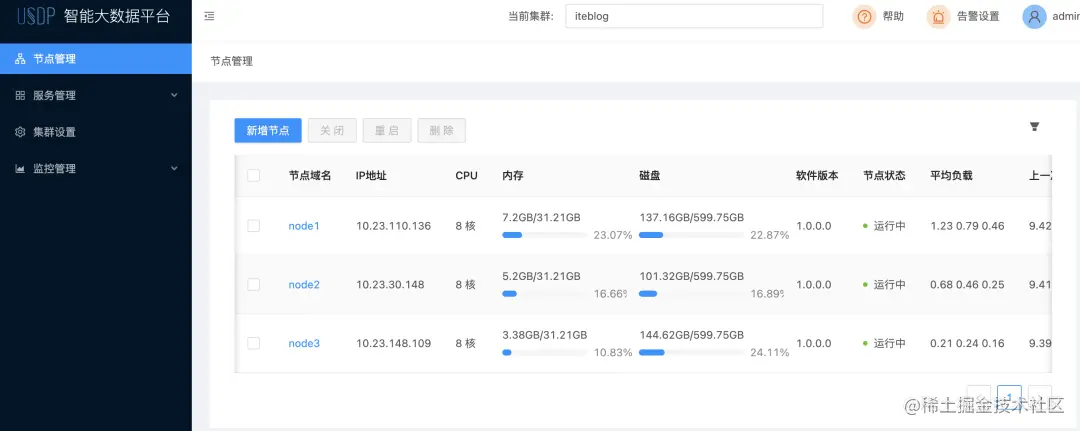Click the 告警设置 label
The width and height of the screenshot is (1080, 431).
978,17
